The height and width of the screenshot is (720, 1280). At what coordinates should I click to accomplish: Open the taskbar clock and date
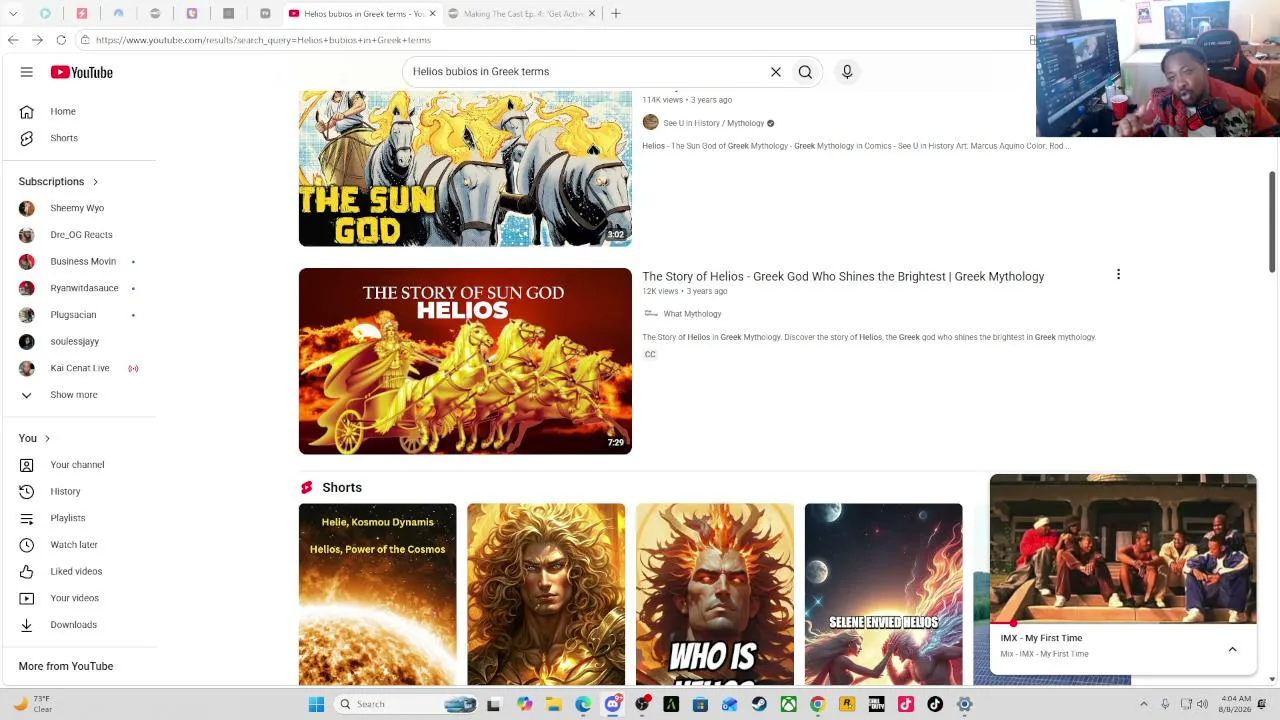point(1236,704)
